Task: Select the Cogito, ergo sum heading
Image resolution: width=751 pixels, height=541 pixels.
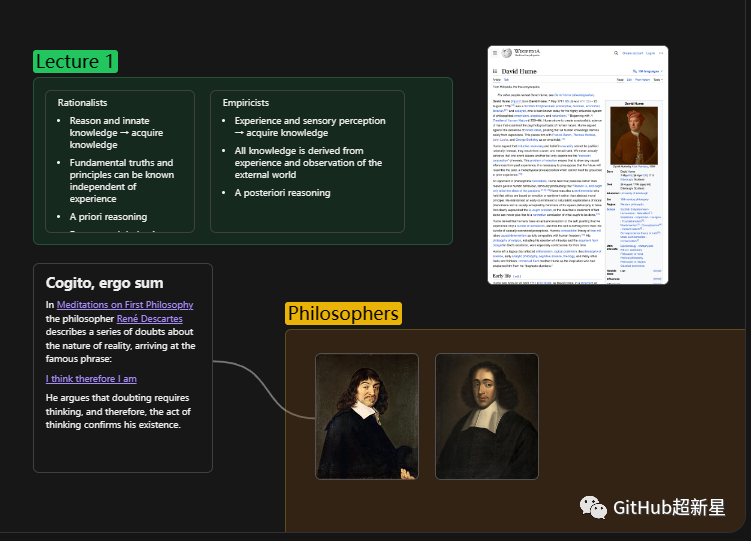Action: click(x=104, y=283)
